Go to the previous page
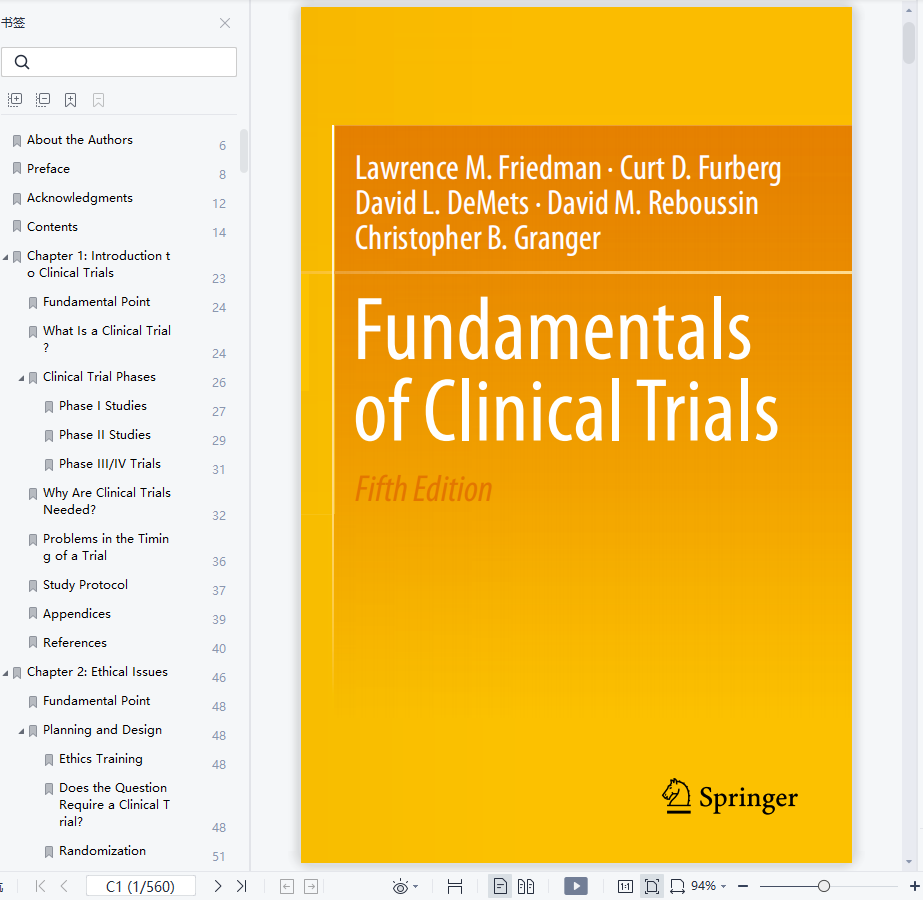923x900 pixels. tap(65, 886)
